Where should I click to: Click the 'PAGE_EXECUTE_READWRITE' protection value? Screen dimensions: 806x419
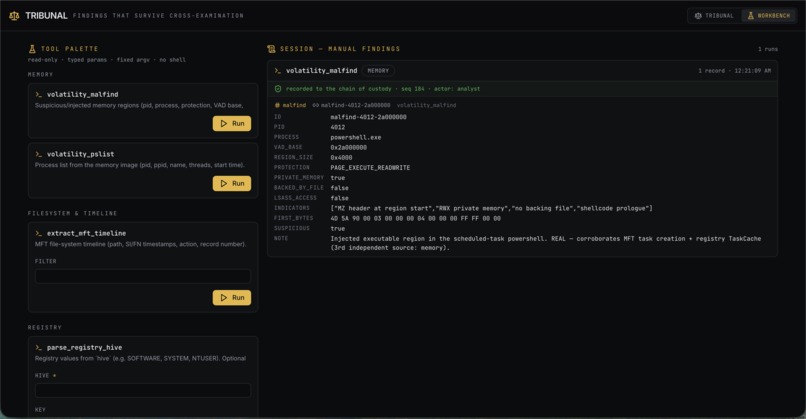(x=370, y=168)
